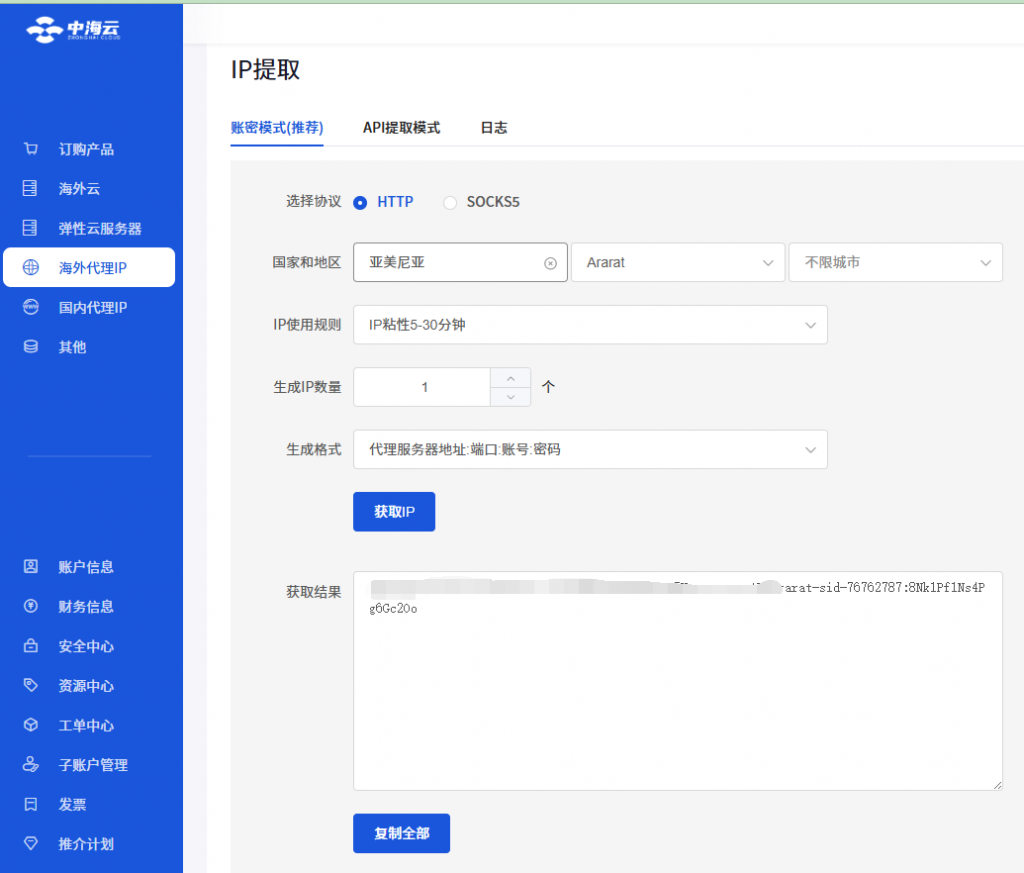Expand the 不限城市 city dropdown
This screenshot has height=873, width=1024.
coord(895,262)
